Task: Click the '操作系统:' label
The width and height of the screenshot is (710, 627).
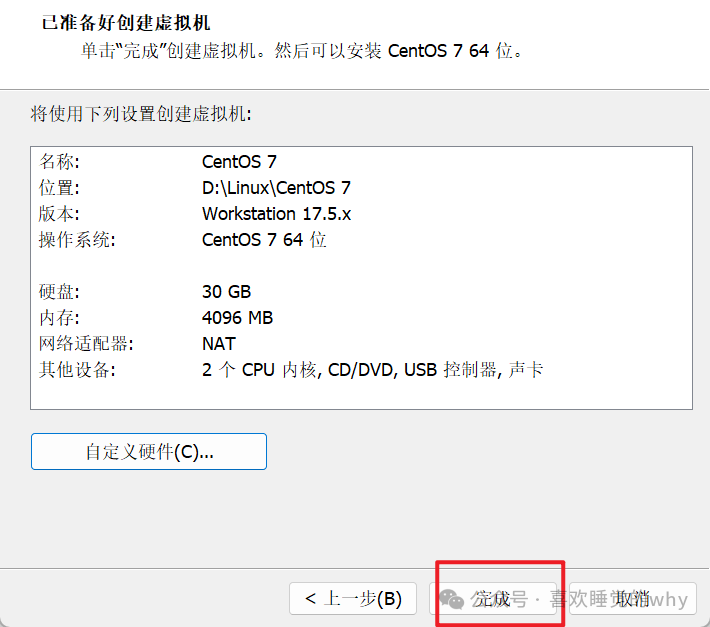Action: pos(77,239)
